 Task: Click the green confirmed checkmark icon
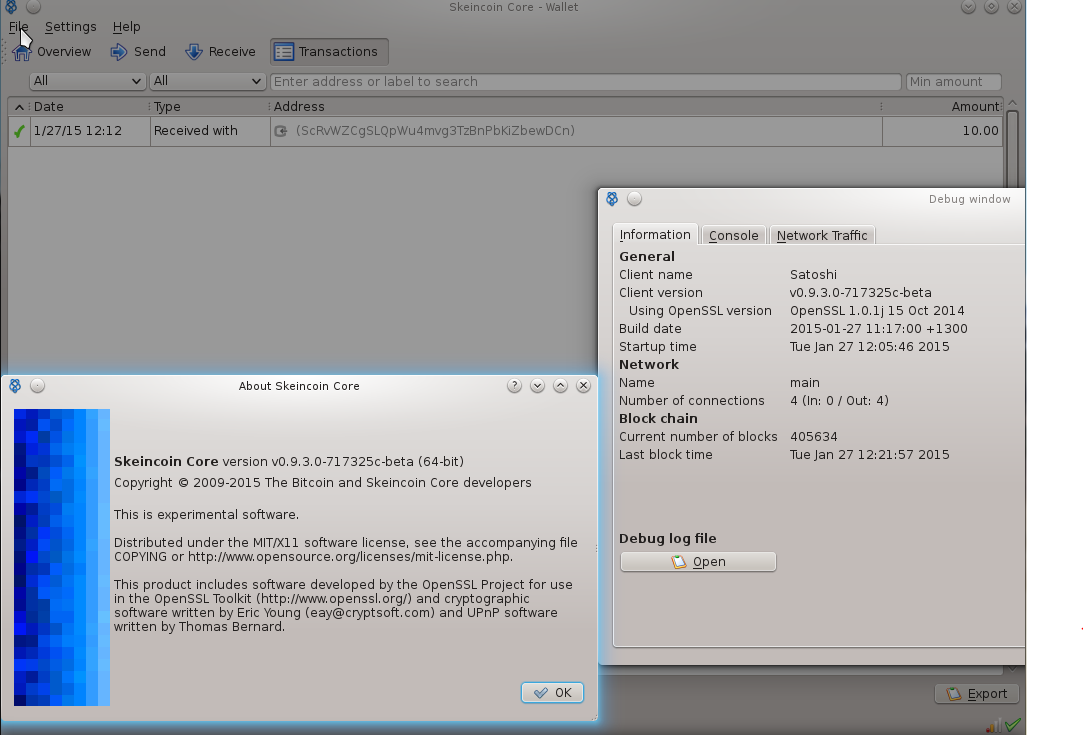(19, 131)
